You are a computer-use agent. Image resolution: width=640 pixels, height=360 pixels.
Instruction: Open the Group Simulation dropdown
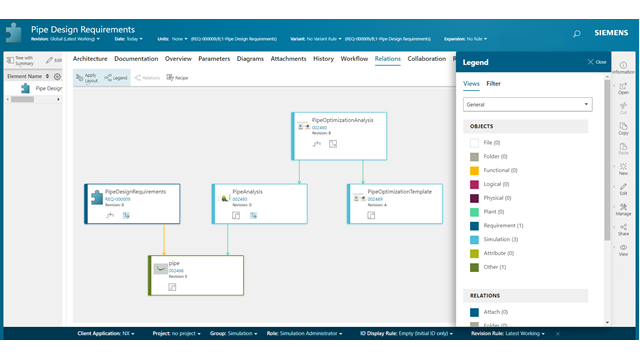click(x=234, y=333)
